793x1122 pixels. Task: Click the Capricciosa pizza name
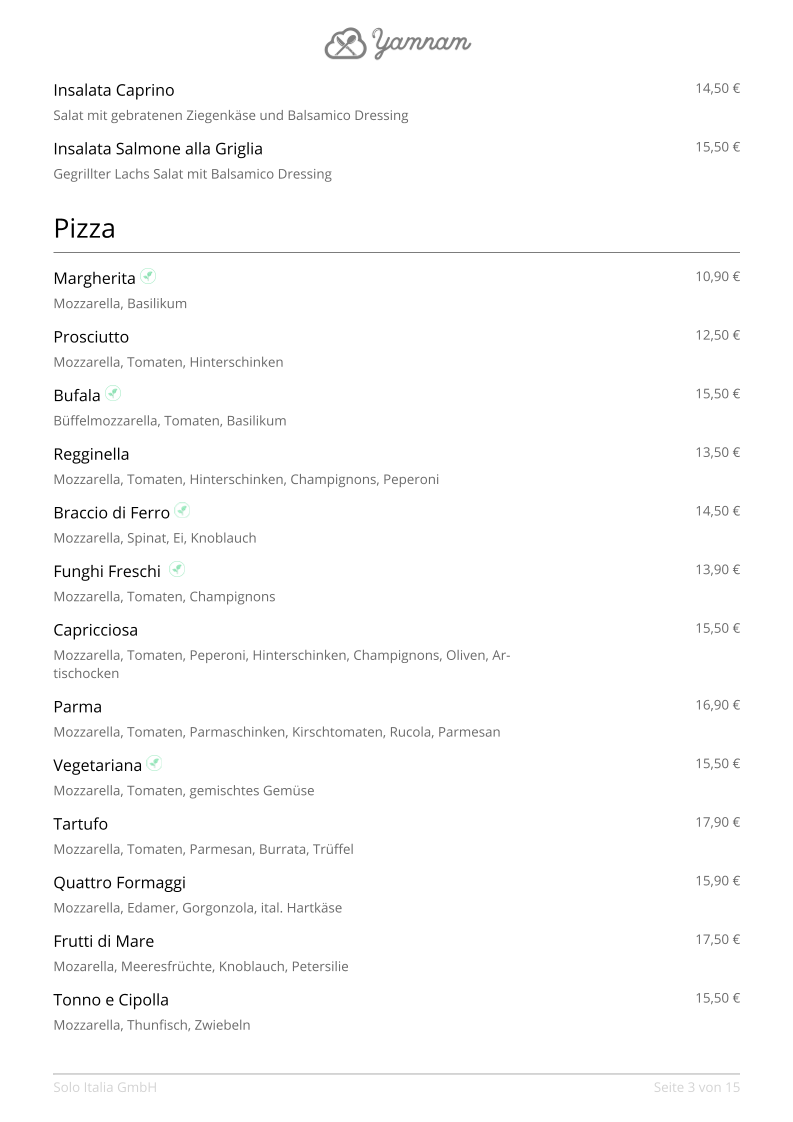(x=96, y=630)
